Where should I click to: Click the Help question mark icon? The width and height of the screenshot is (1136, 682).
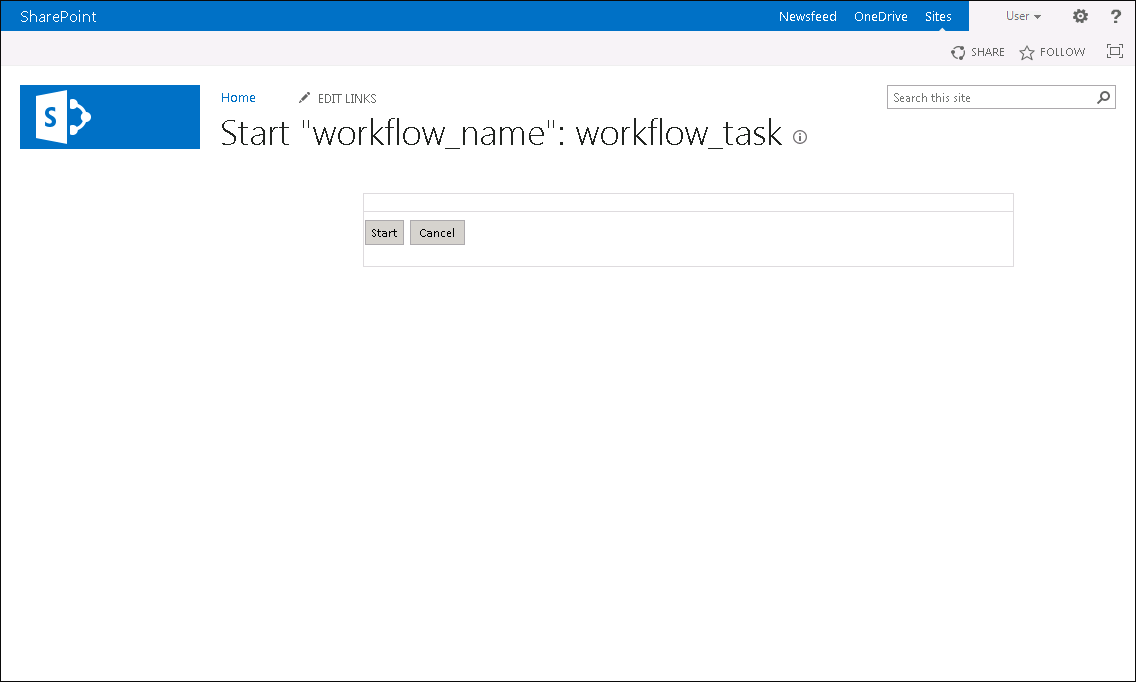click(1116, 16)
